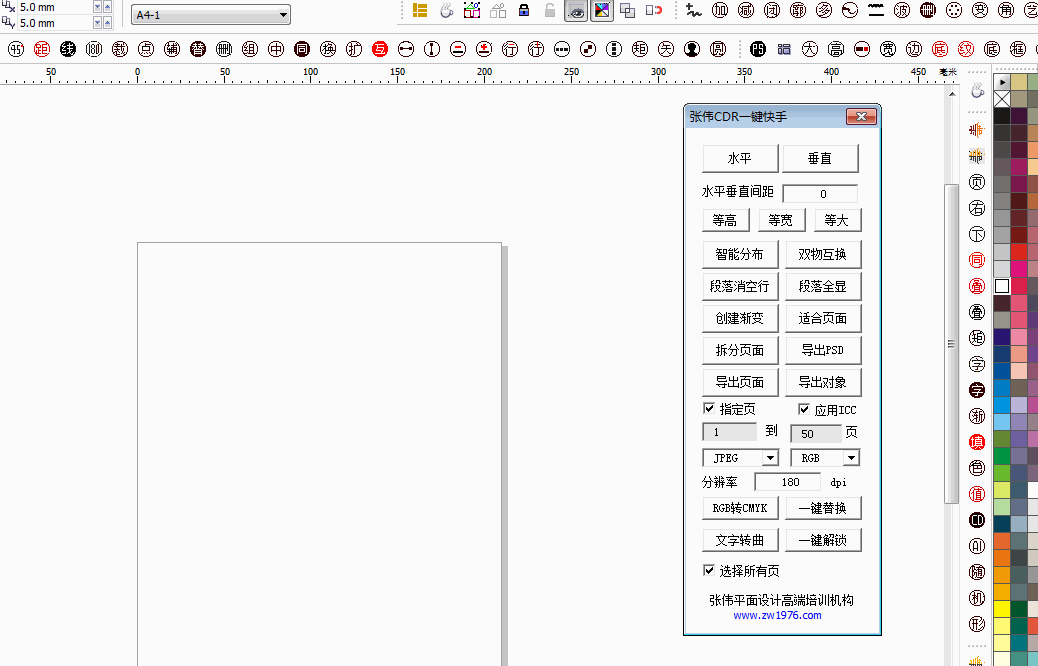Click the red '距' circle icon

[42, 49]
